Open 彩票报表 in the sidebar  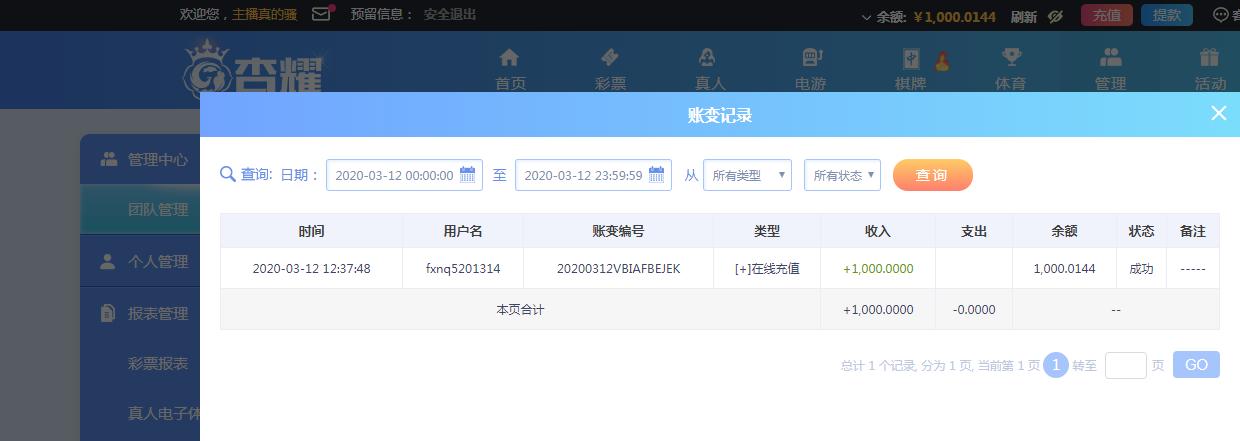coord(158,364)
